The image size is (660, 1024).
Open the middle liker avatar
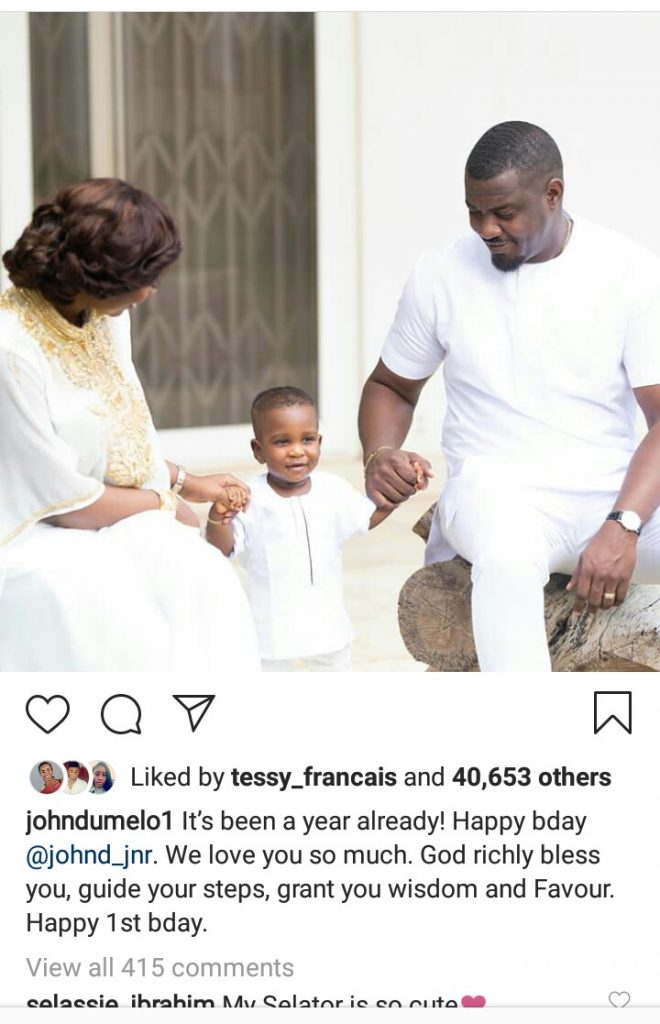coord(74,777)
